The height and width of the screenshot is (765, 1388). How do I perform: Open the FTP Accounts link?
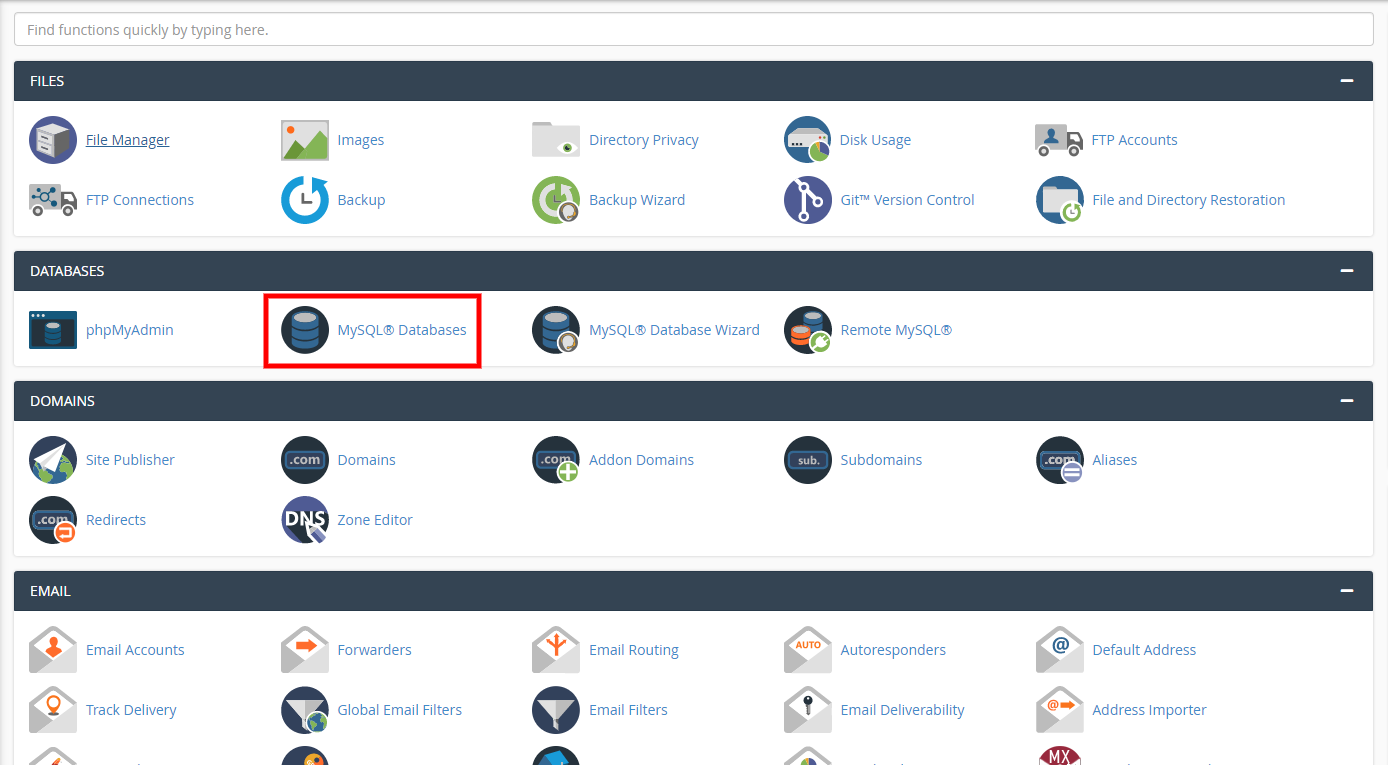(x=1135, y=140)
